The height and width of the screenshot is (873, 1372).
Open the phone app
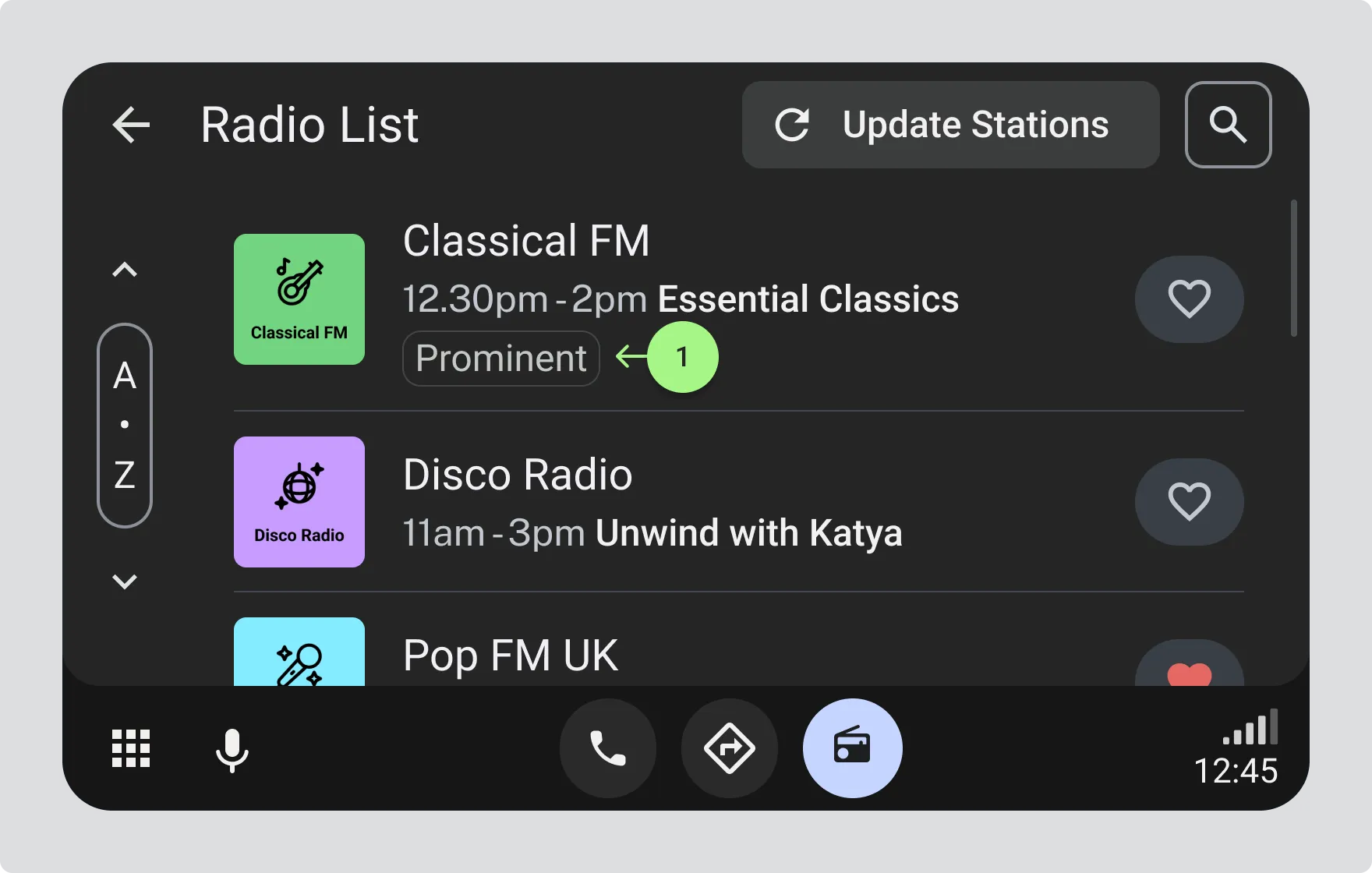(x=608, y=748)
